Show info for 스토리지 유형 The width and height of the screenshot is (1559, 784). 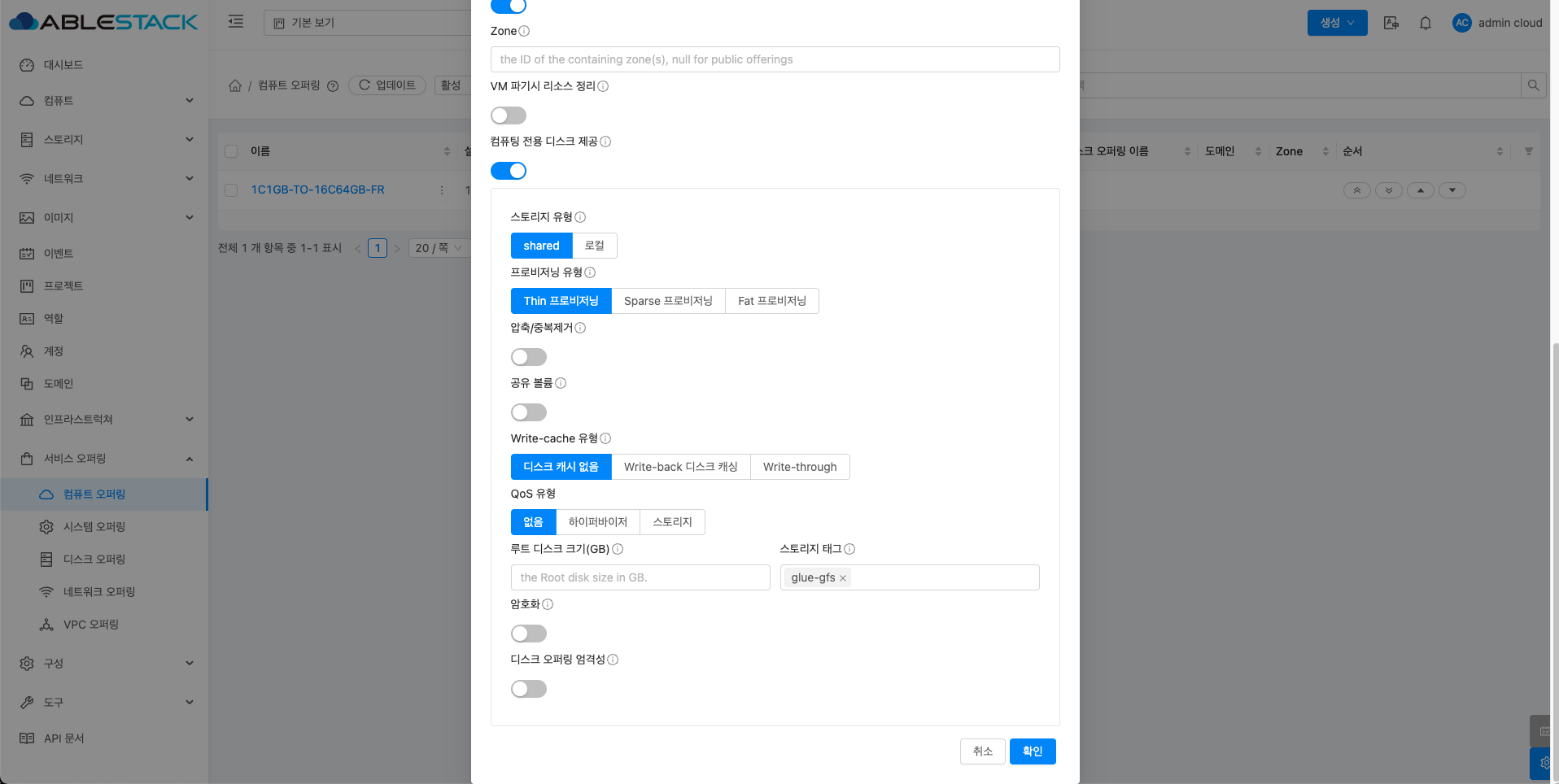[x=580, y=217]
